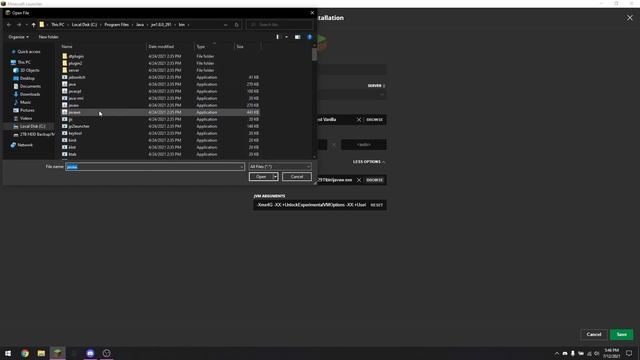Navigate to Program Files in the breadcrumb
This screenshot has height=360, width=640.
click(x=116, y=24)
